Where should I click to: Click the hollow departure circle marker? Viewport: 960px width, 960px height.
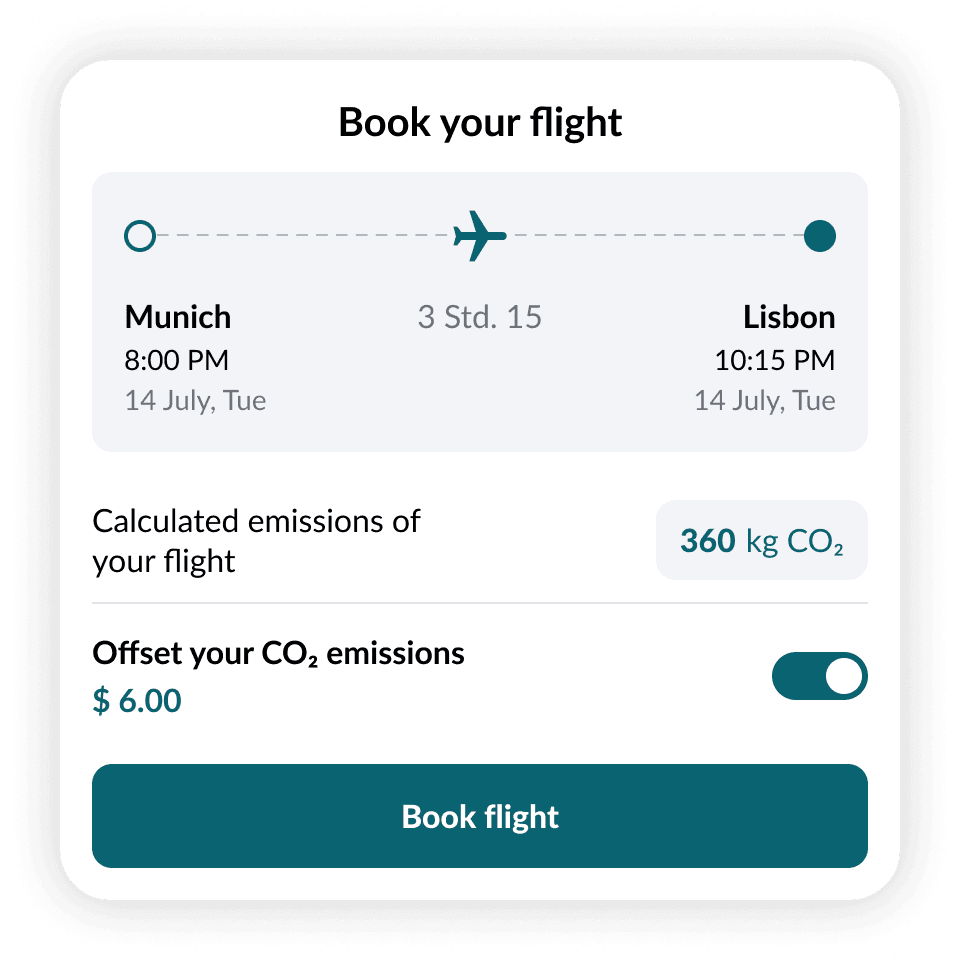pos(140,237)
